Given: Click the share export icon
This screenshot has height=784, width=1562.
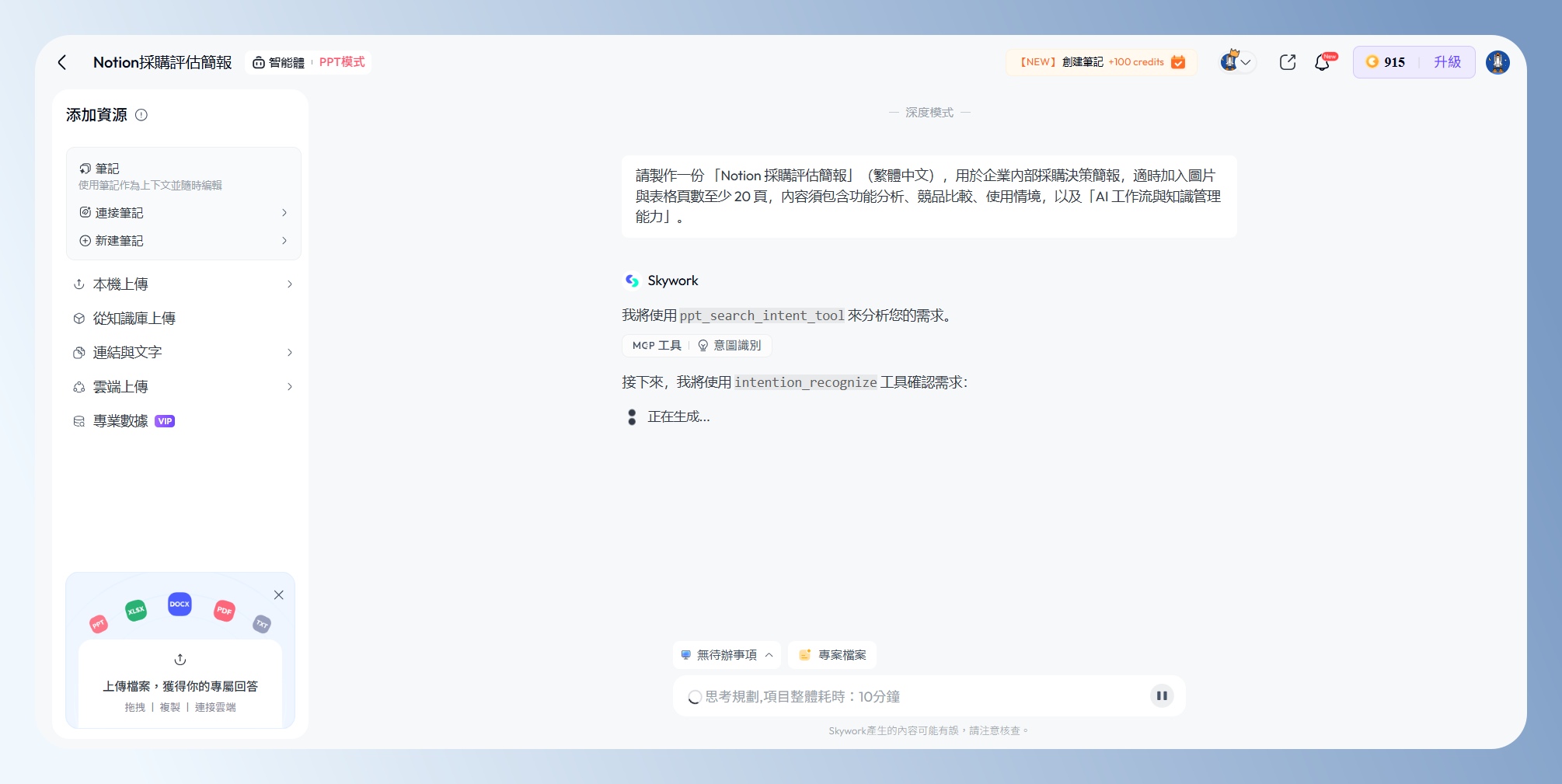Looking at the screenshot, I should pyautogui.click(x=1287, y=62).
